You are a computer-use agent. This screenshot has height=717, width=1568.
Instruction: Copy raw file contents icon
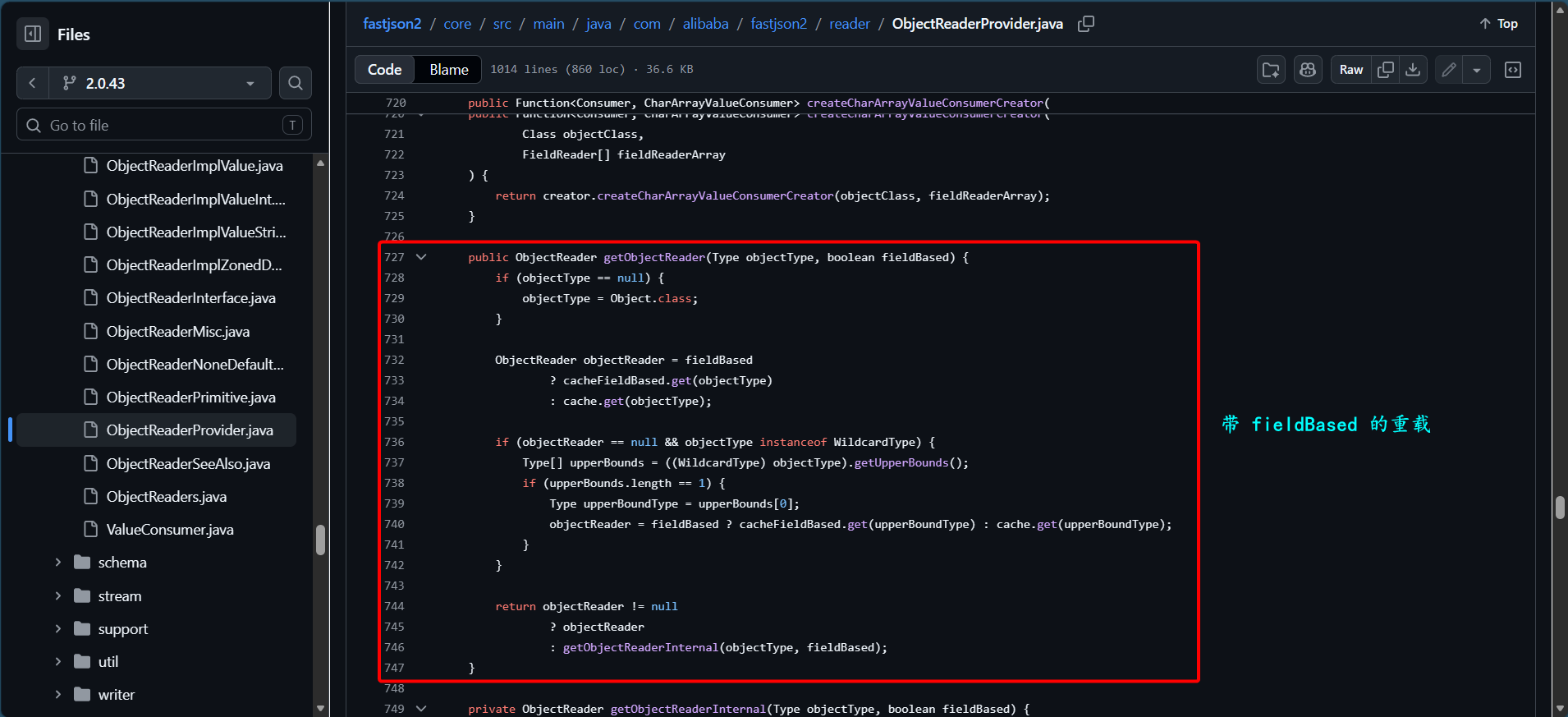(1386, 70)
